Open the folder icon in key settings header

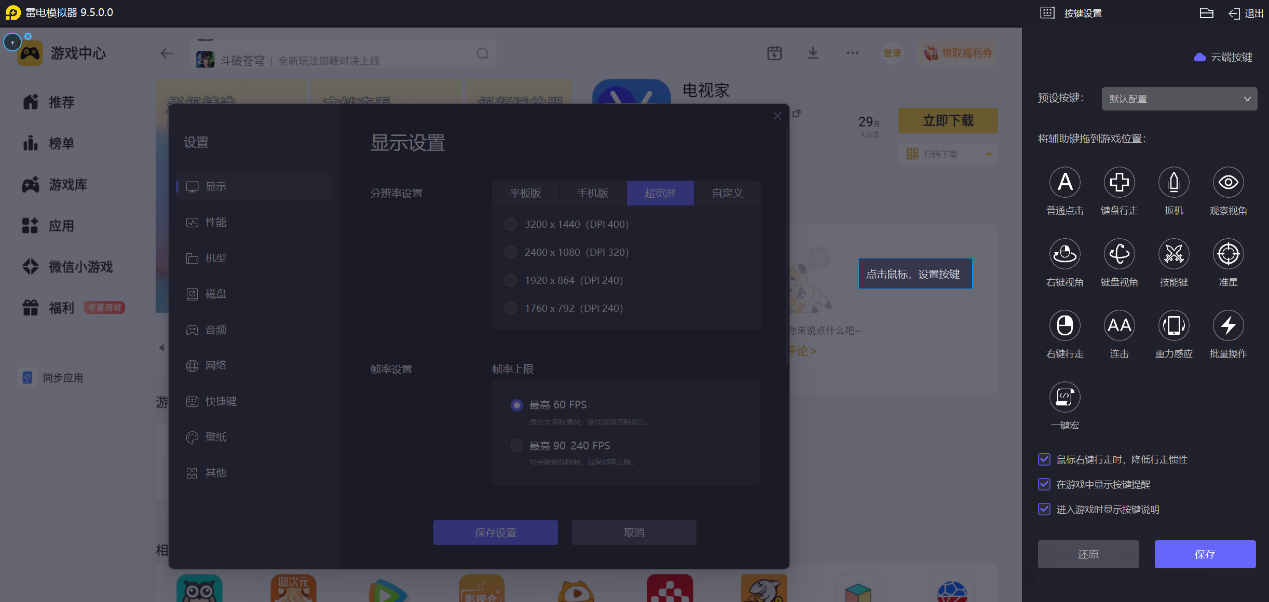pyautogui.click(x=1206, y=13)
